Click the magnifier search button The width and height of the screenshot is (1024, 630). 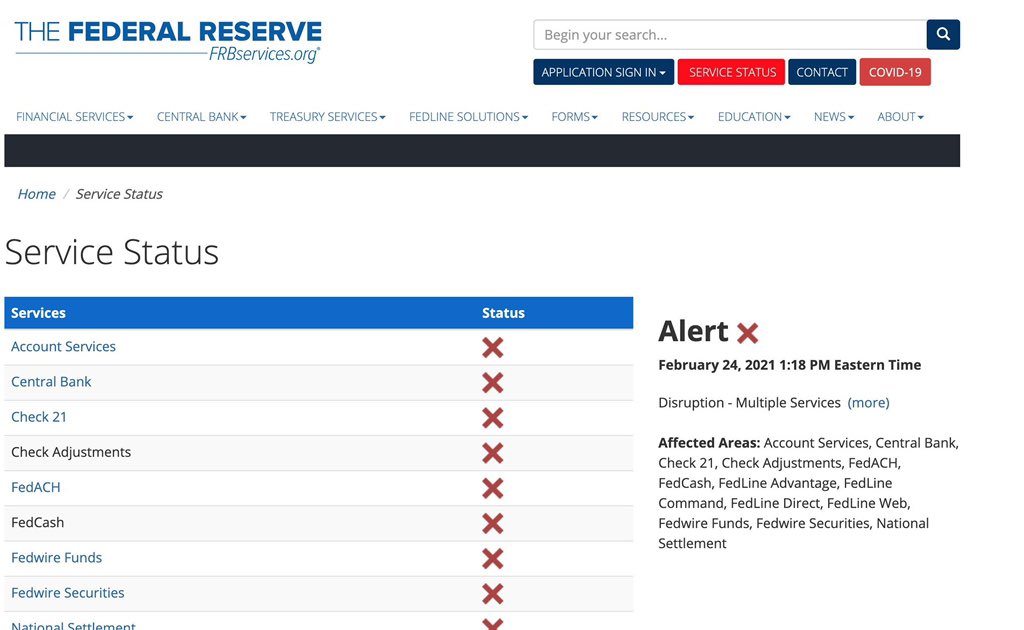tap(943, 35)
